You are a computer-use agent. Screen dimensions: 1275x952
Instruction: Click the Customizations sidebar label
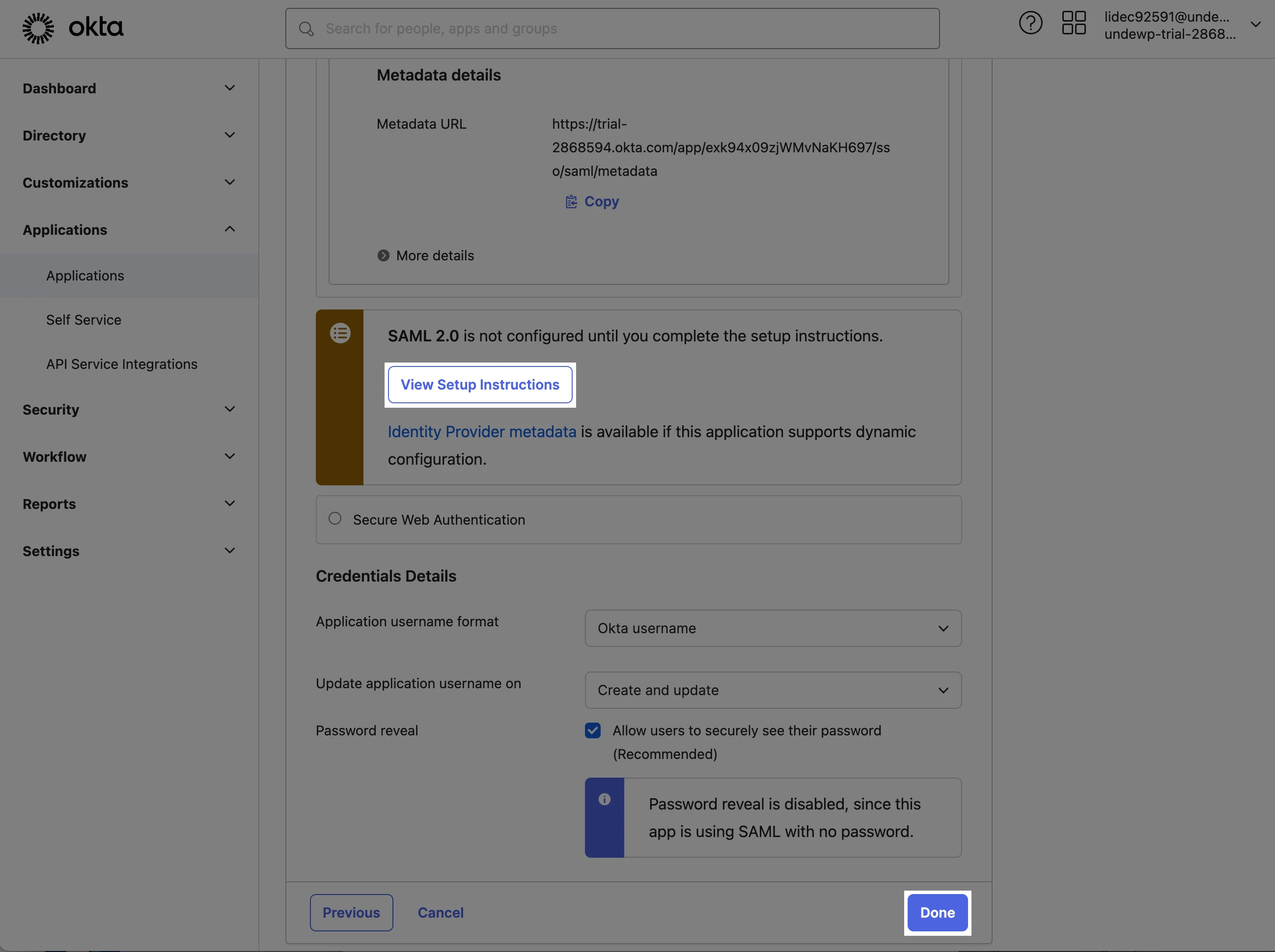[76, 183]
